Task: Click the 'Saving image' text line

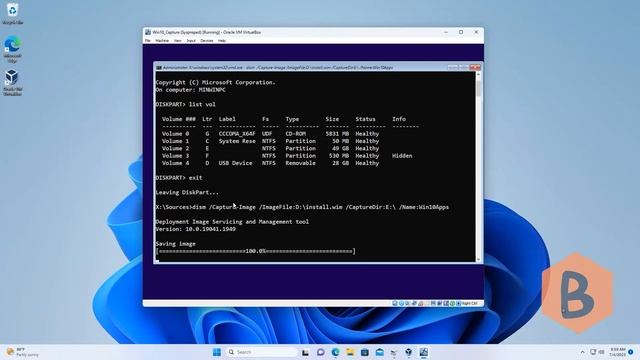Action: pos(176,244)
